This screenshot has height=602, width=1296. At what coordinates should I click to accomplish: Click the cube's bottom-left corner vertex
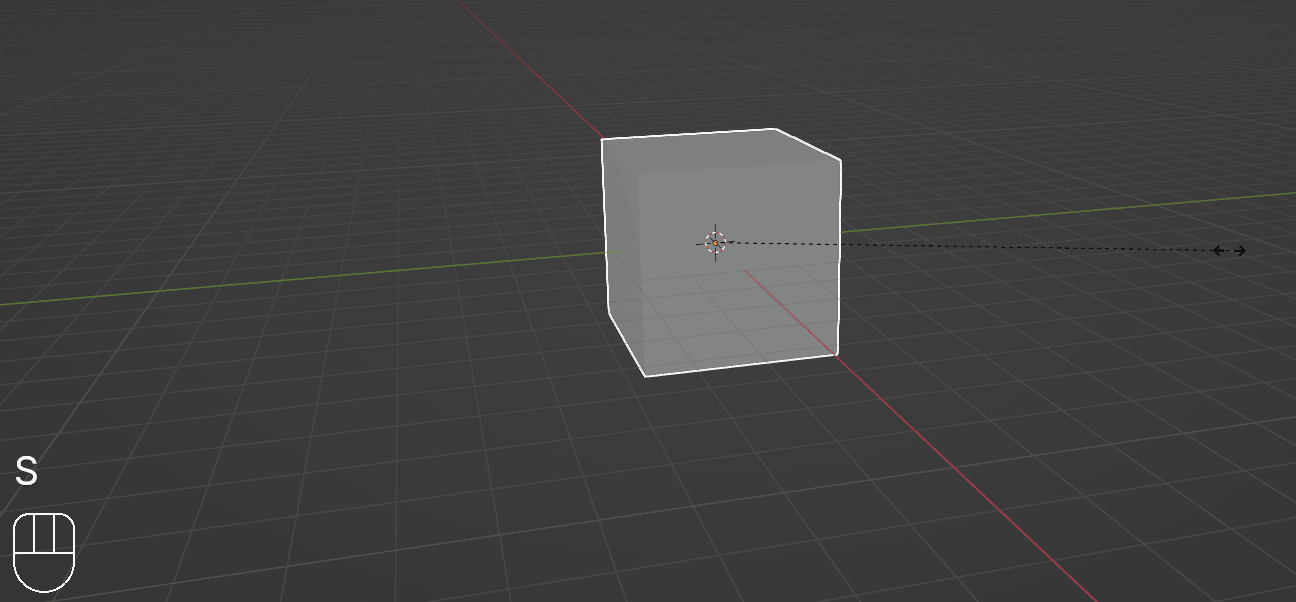pos(646,376)
